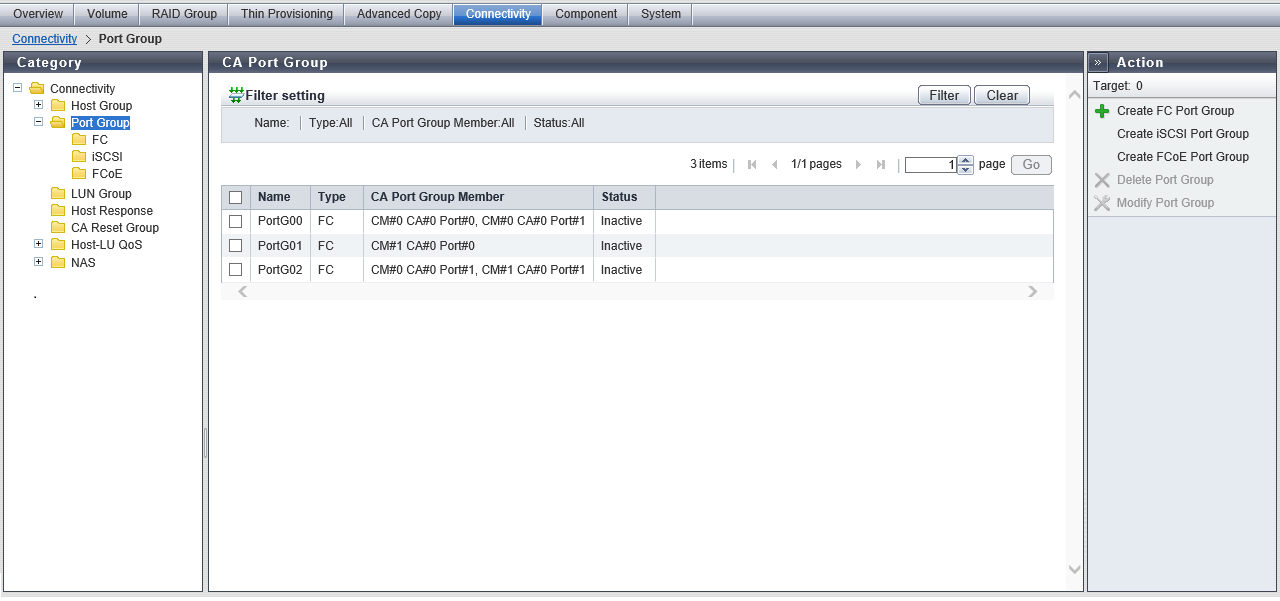Click the Host Response folder icon
This screenshot has width=1280, height=601.
click(58, 211)
